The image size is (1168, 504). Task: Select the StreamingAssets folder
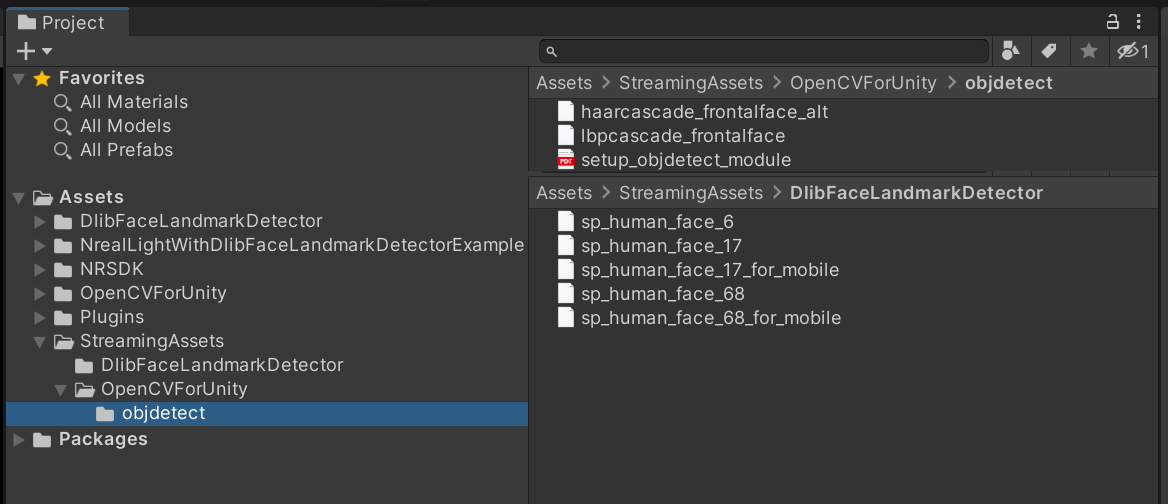point(152,340)
